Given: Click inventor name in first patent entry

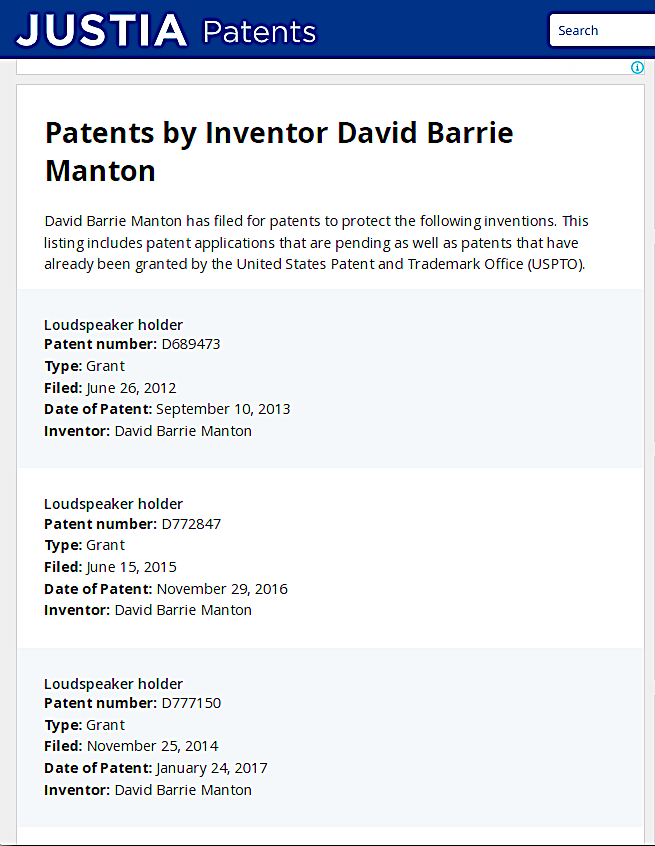Looking at the screenshot, I should point(183,431).
